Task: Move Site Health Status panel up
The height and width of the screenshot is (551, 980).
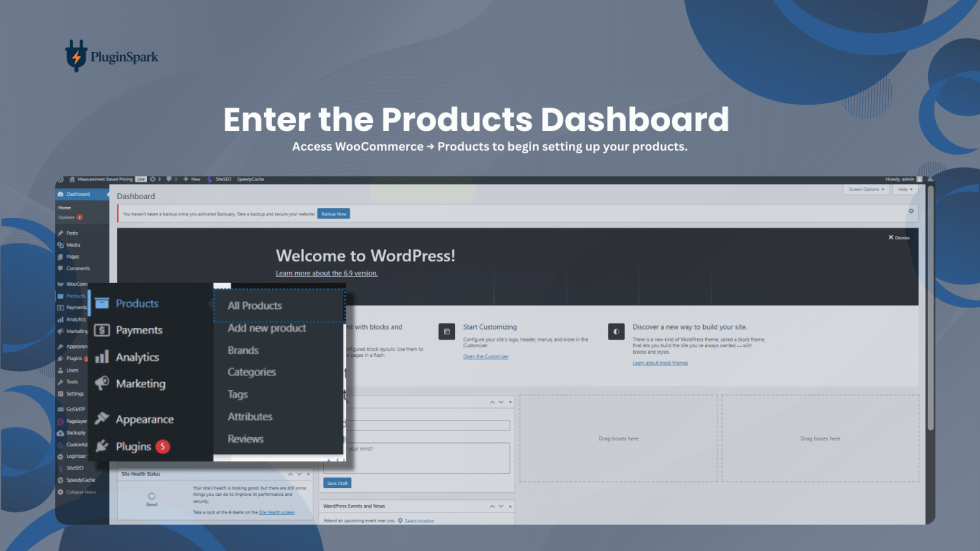Action: [290, 474]
